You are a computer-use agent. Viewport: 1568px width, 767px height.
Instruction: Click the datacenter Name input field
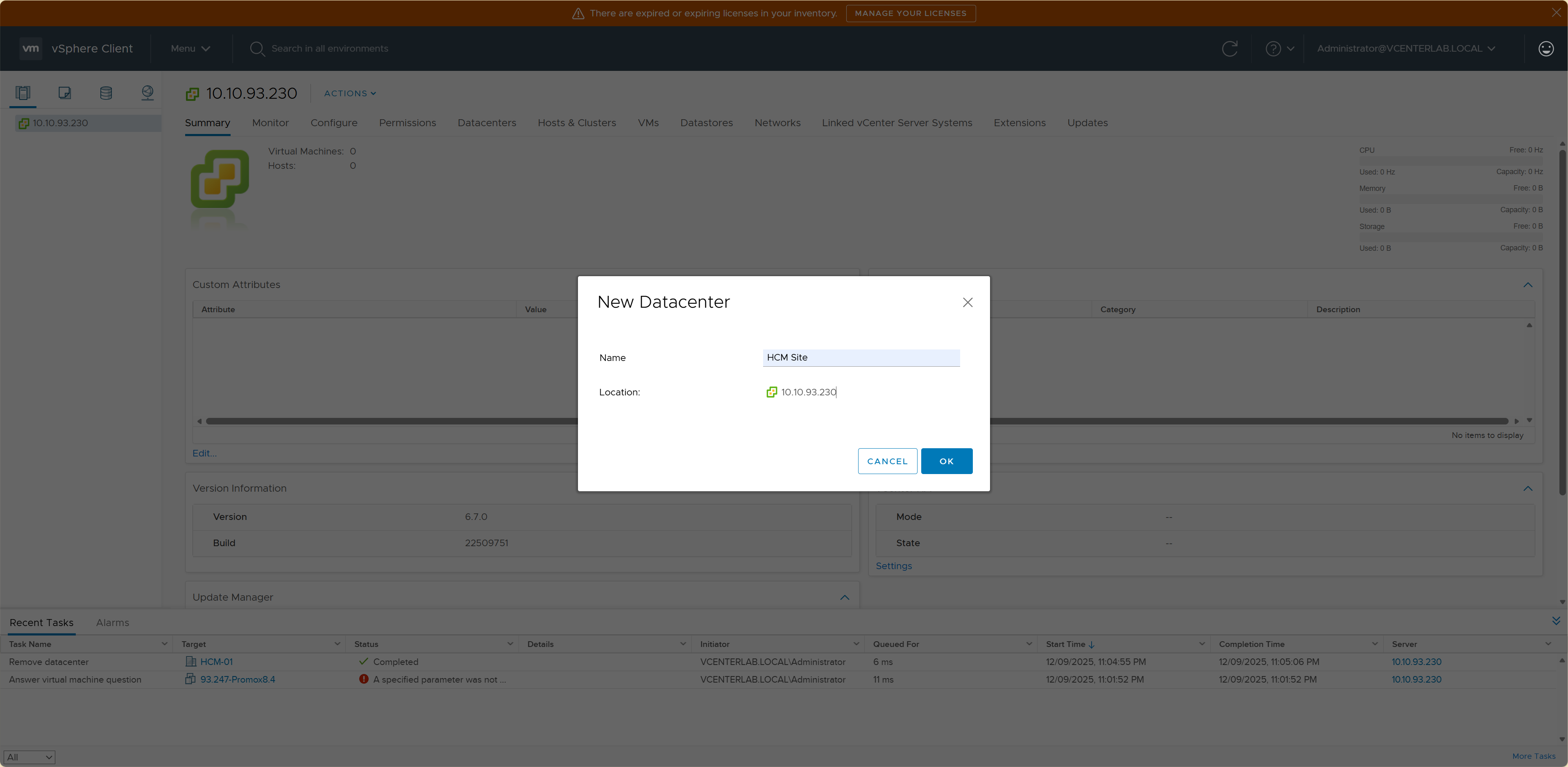(861, 357)
